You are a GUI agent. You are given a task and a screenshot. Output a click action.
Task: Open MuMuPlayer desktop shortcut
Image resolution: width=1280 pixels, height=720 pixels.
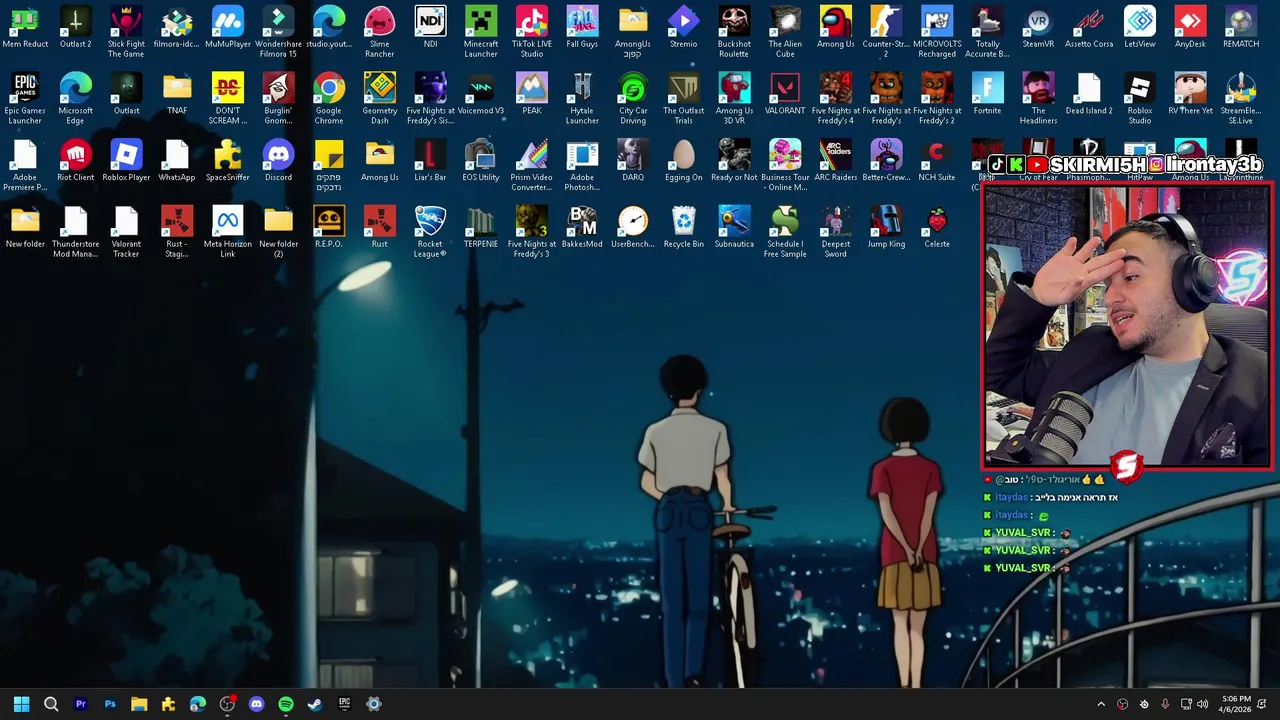click(x=228, y=28)
